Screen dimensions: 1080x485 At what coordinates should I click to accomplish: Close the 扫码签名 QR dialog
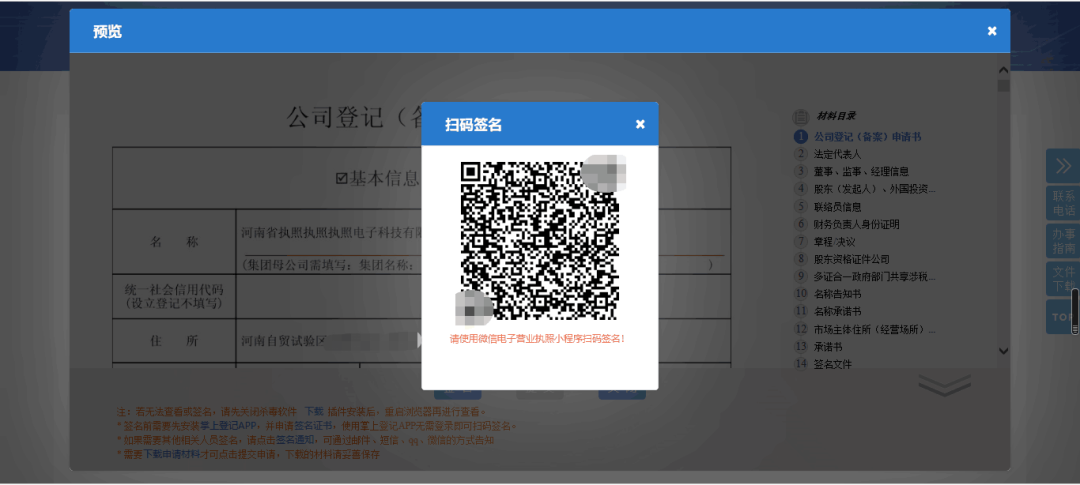640,124
